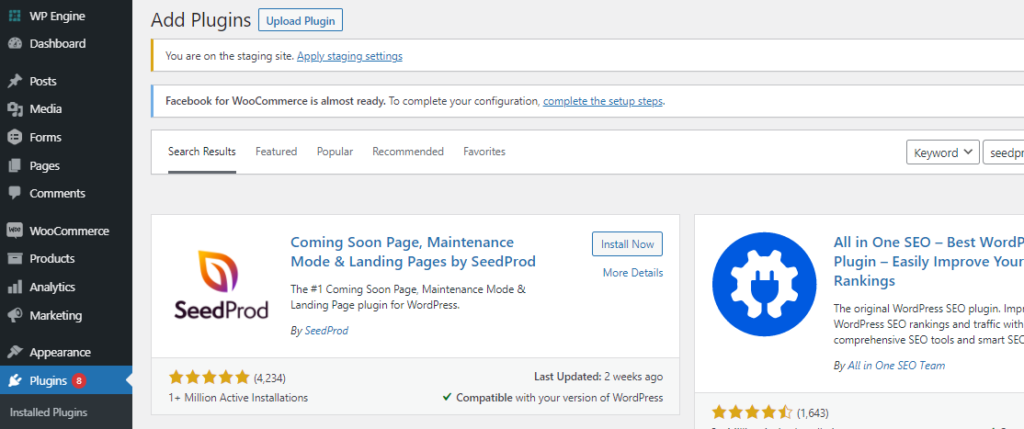The image size is (1024, 429).
Task: Click the Pages icon in sidebar
Action: pos(14,166)
